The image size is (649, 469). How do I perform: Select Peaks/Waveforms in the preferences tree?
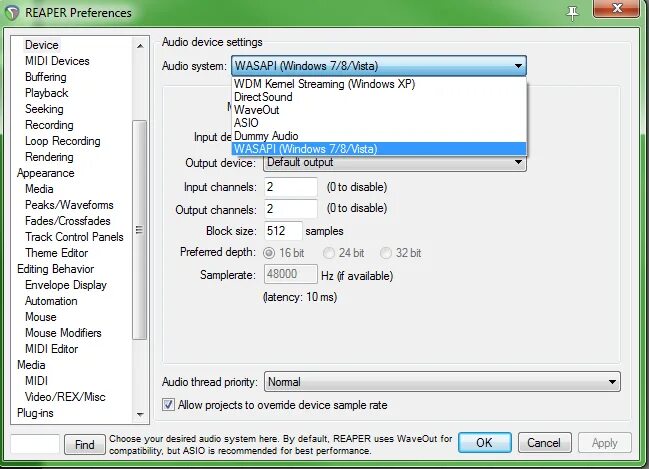tap(69, 205)
